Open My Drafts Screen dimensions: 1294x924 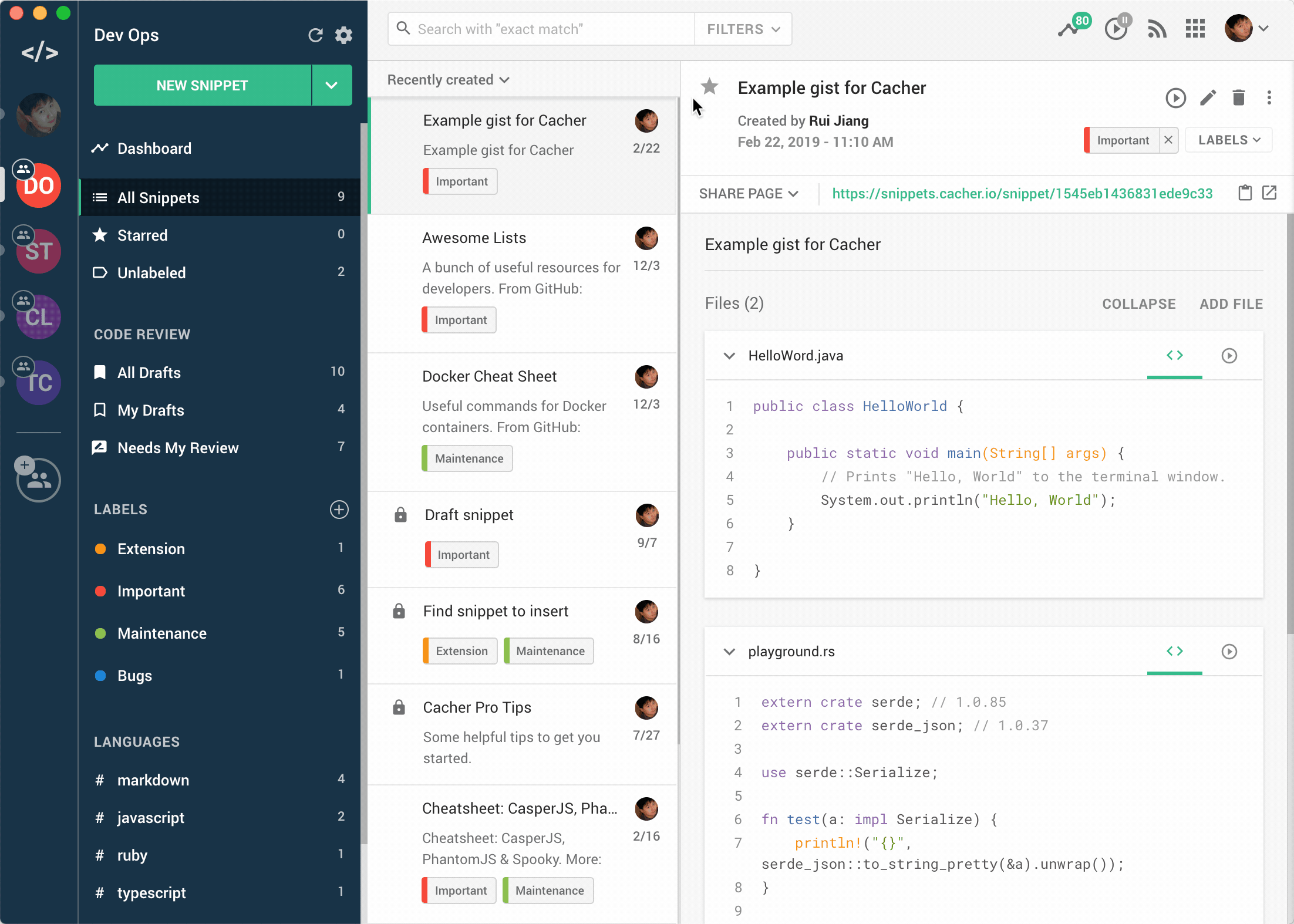(x=220, y=410)
